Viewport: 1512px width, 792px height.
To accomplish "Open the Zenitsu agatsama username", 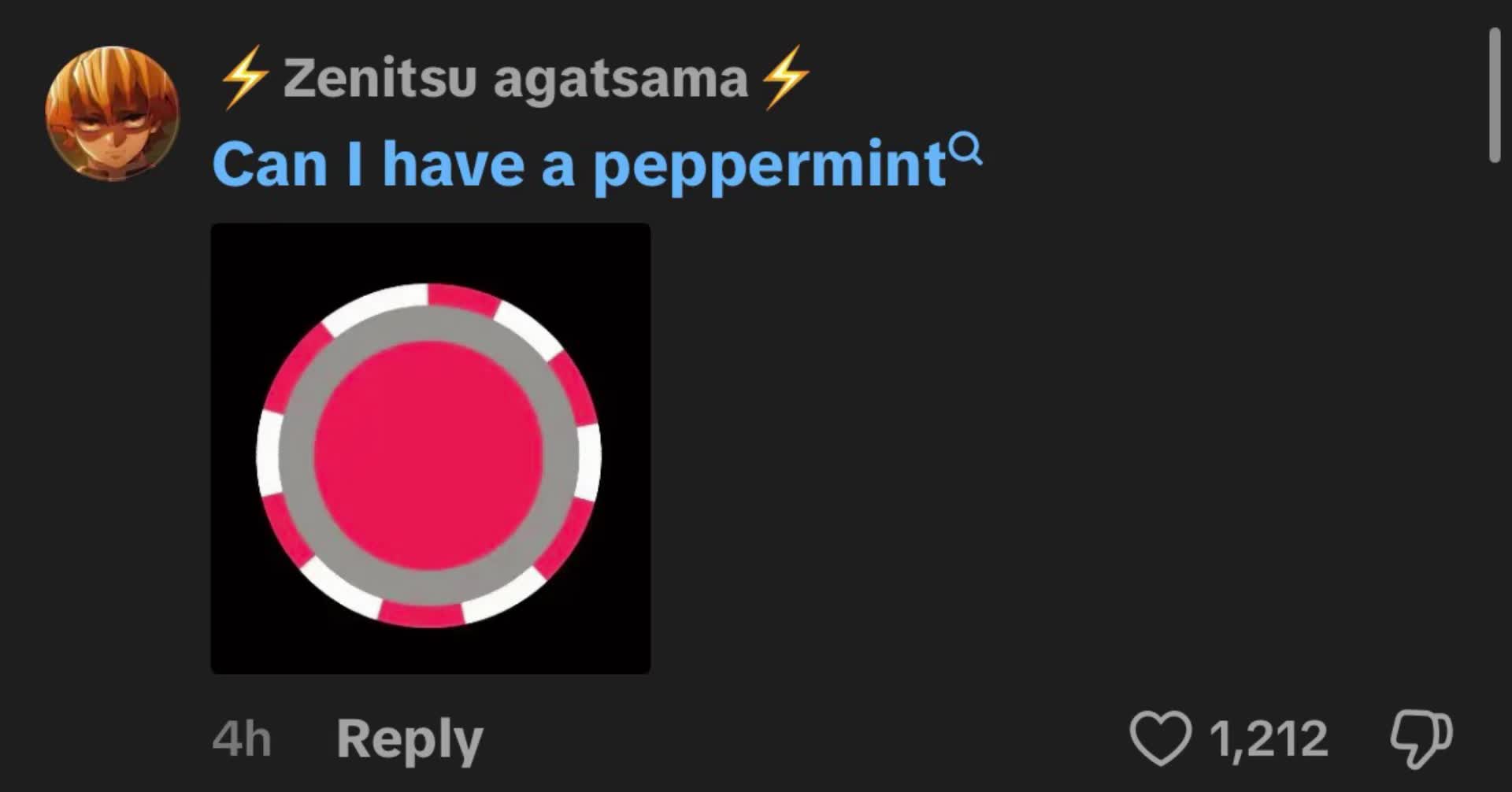I will 515,78.
